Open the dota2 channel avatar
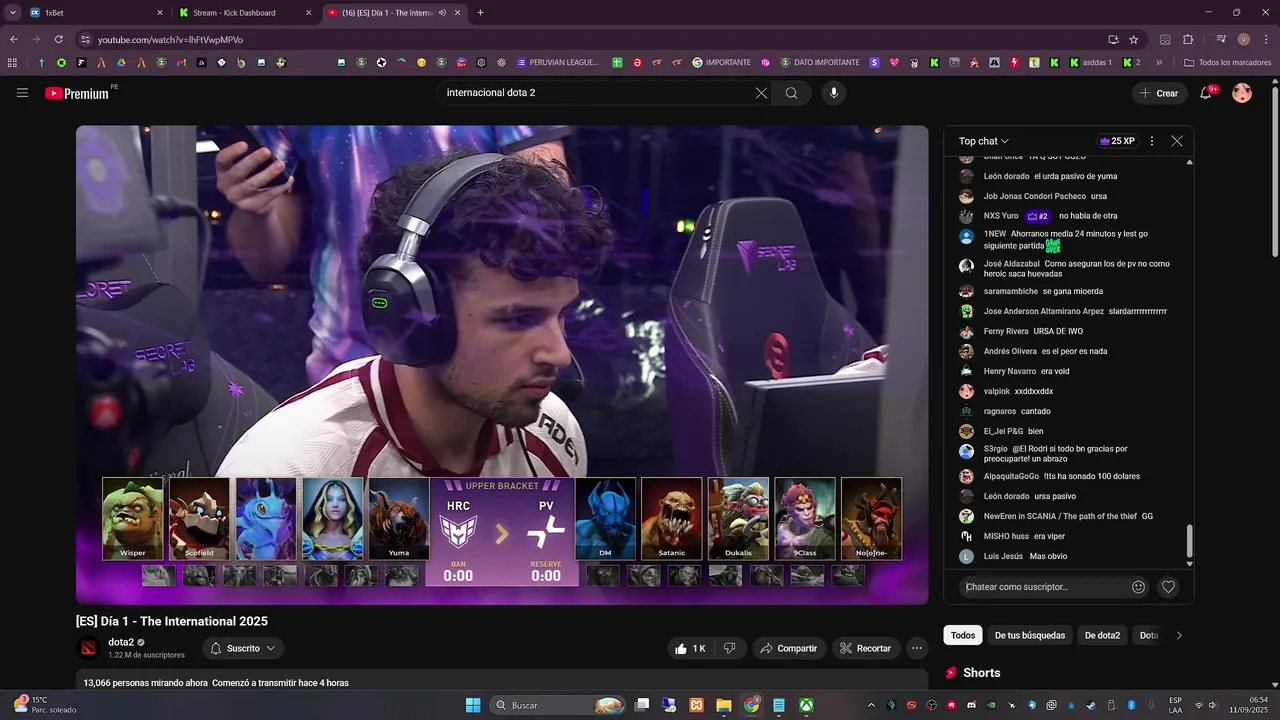The width and height of the screenshot is (1280, 720). click(x=89, y=648)
